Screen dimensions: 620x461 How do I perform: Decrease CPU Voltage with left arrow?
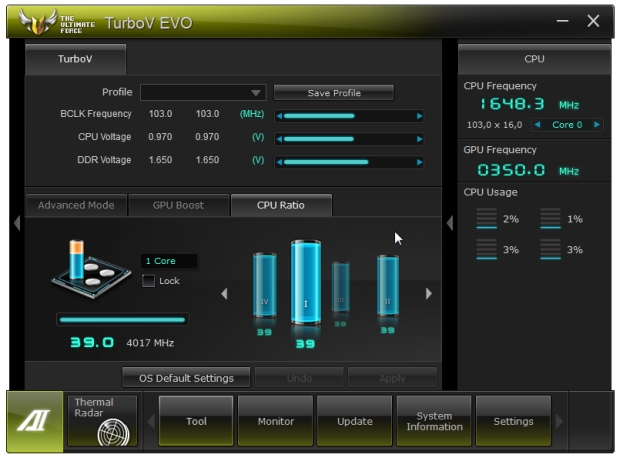pos(280,139)
